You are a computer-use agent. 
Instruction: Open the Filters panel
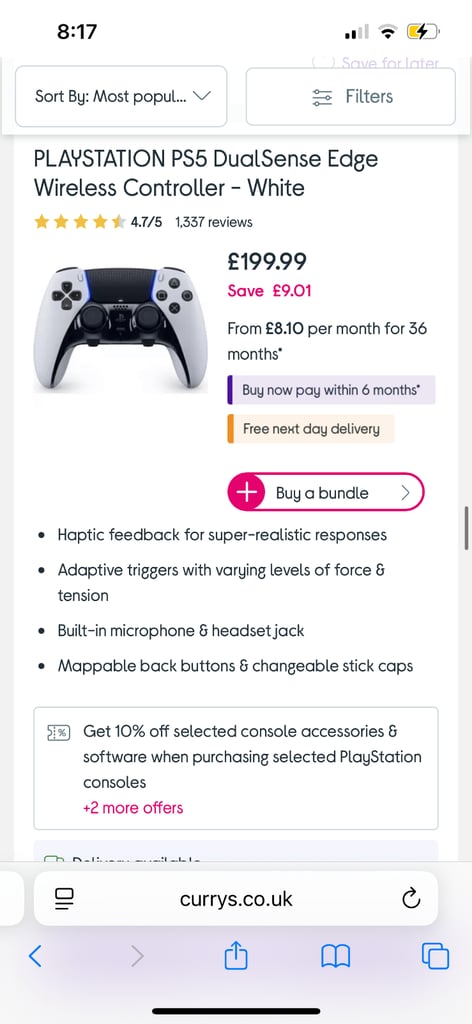coord(351,97)
